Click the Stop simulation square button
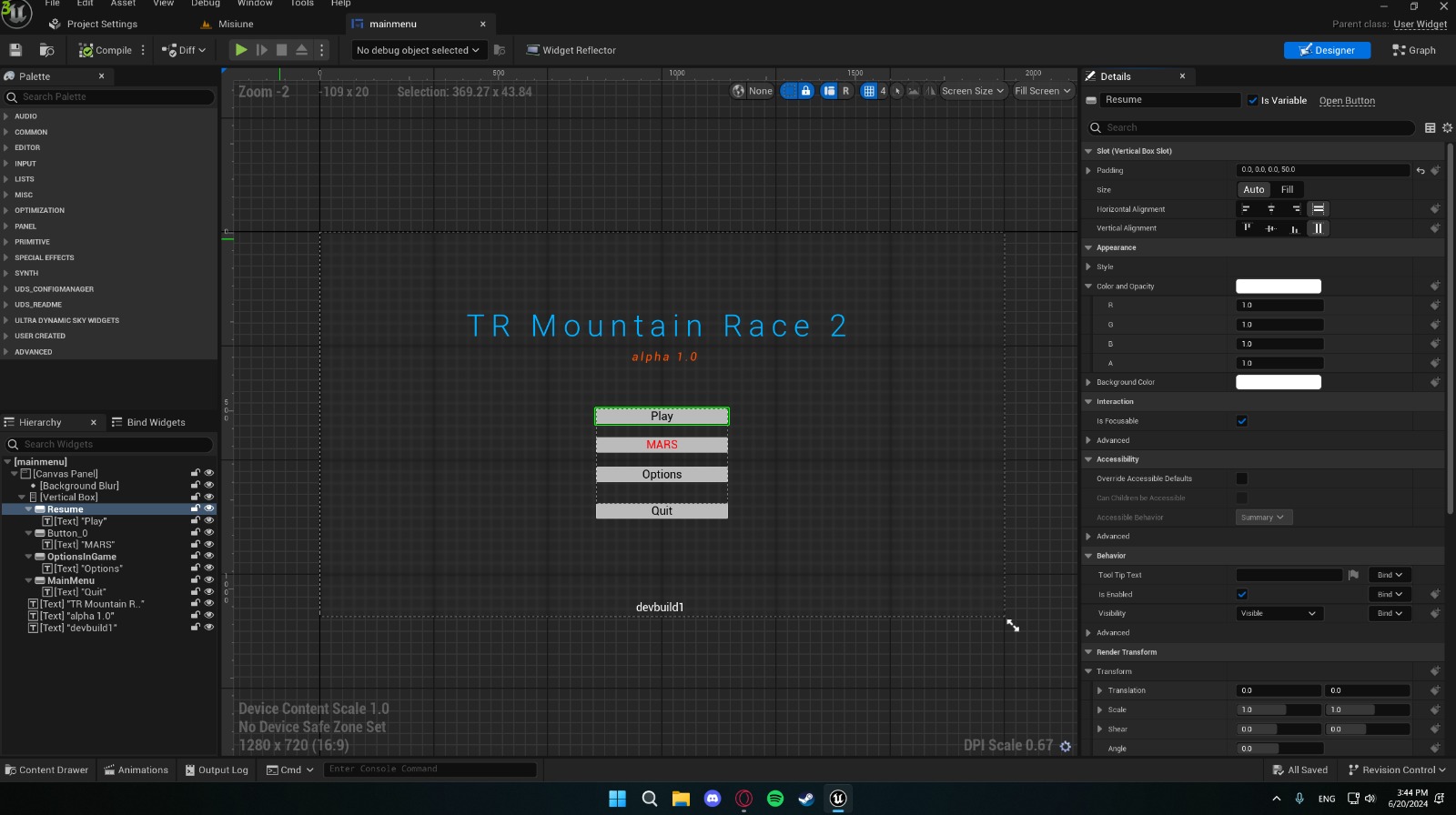 click(282, 50)
